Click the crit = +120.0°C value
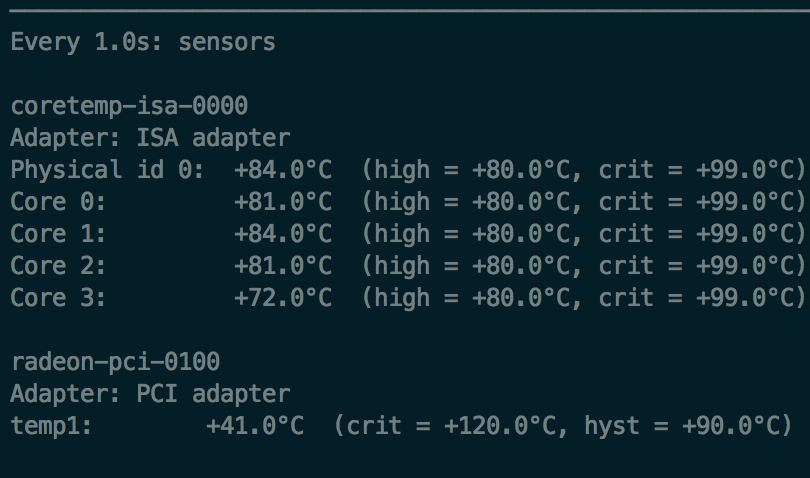The width and height of the screenshot is (810, 478). pos(453,426)
